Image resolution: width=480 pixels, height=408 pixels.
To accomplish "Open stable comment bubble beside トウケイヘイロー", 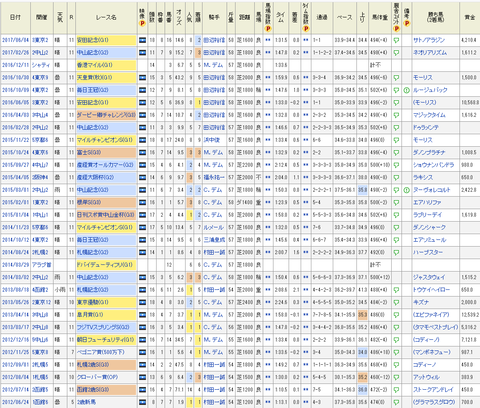I will [x=396, y=290].
